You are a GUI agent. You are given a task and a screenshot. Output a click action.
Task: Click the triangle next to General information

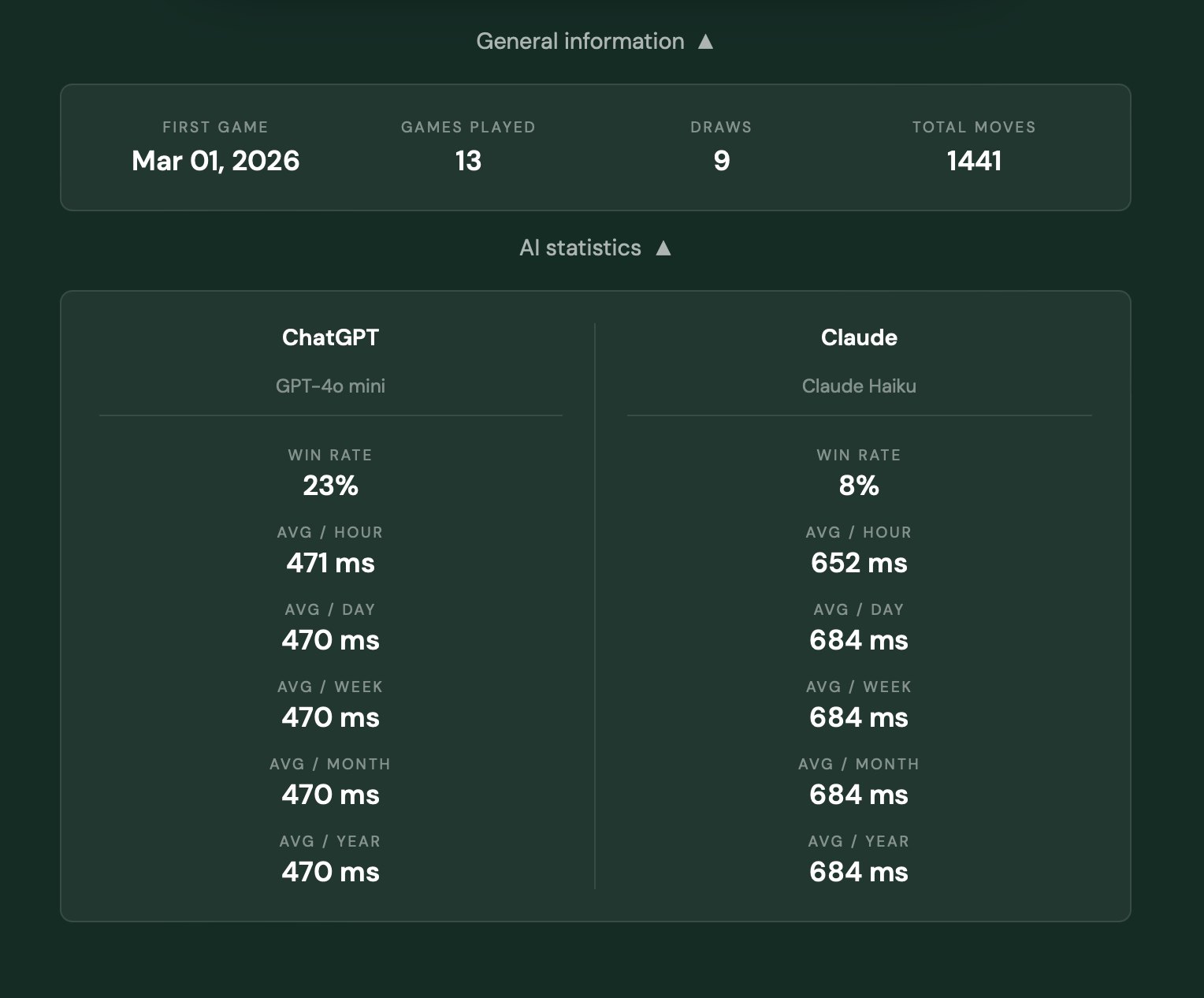[705, 40]
